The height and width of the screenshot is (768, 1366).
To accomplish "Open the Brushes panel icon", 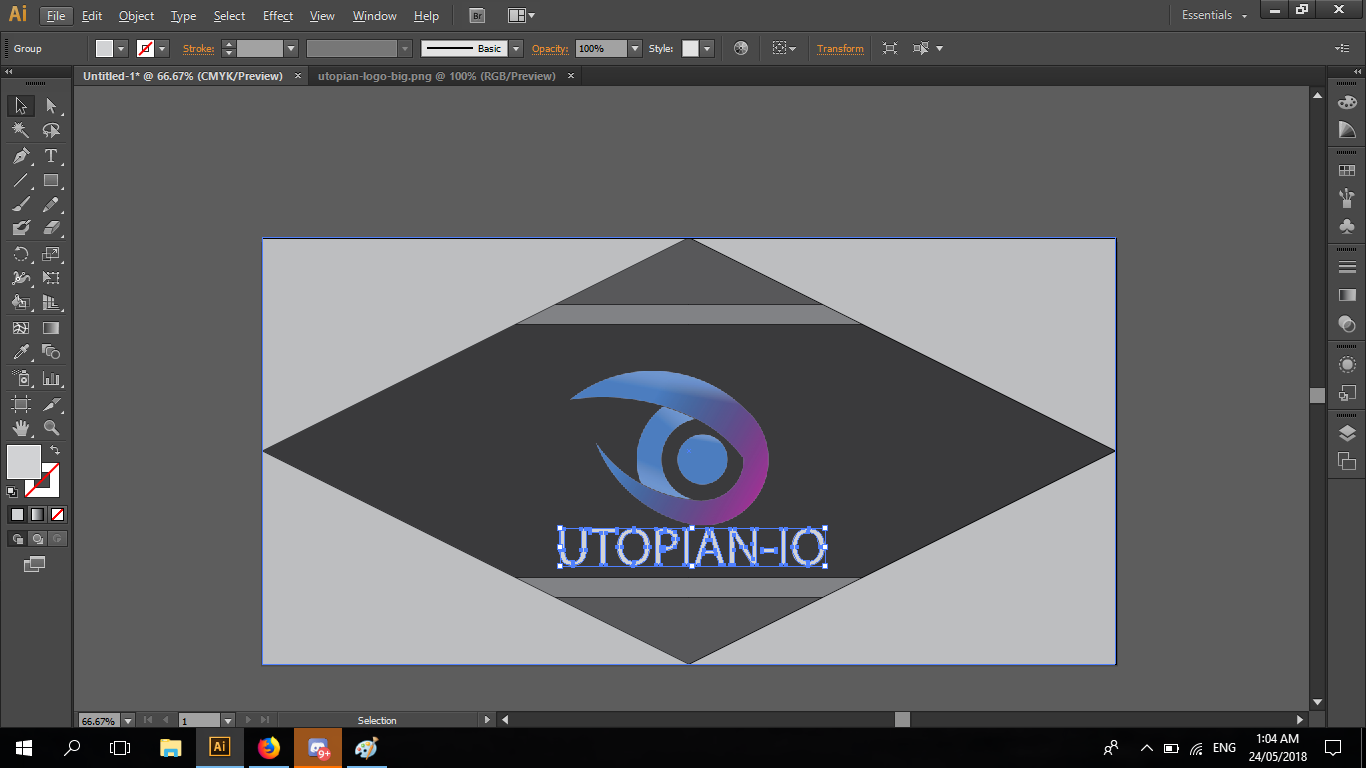I will [x=1347, y=198].
